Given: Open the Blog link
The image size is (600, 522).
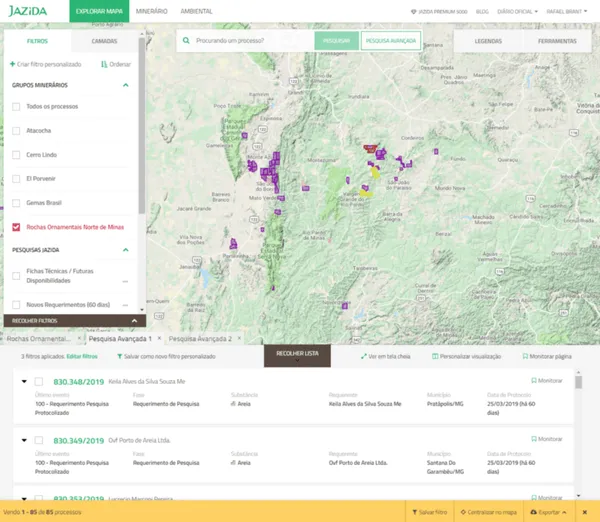Looking at the screenshot, I should click(x=482, y=11).
